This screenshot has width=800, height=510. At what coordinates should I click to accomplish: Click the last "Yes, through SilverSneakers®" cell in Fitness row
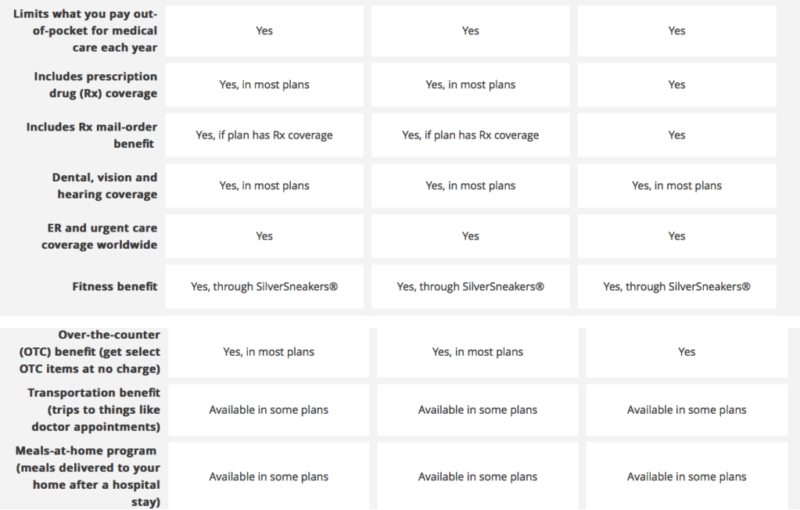pyautogui.click(x=677, y=287)
